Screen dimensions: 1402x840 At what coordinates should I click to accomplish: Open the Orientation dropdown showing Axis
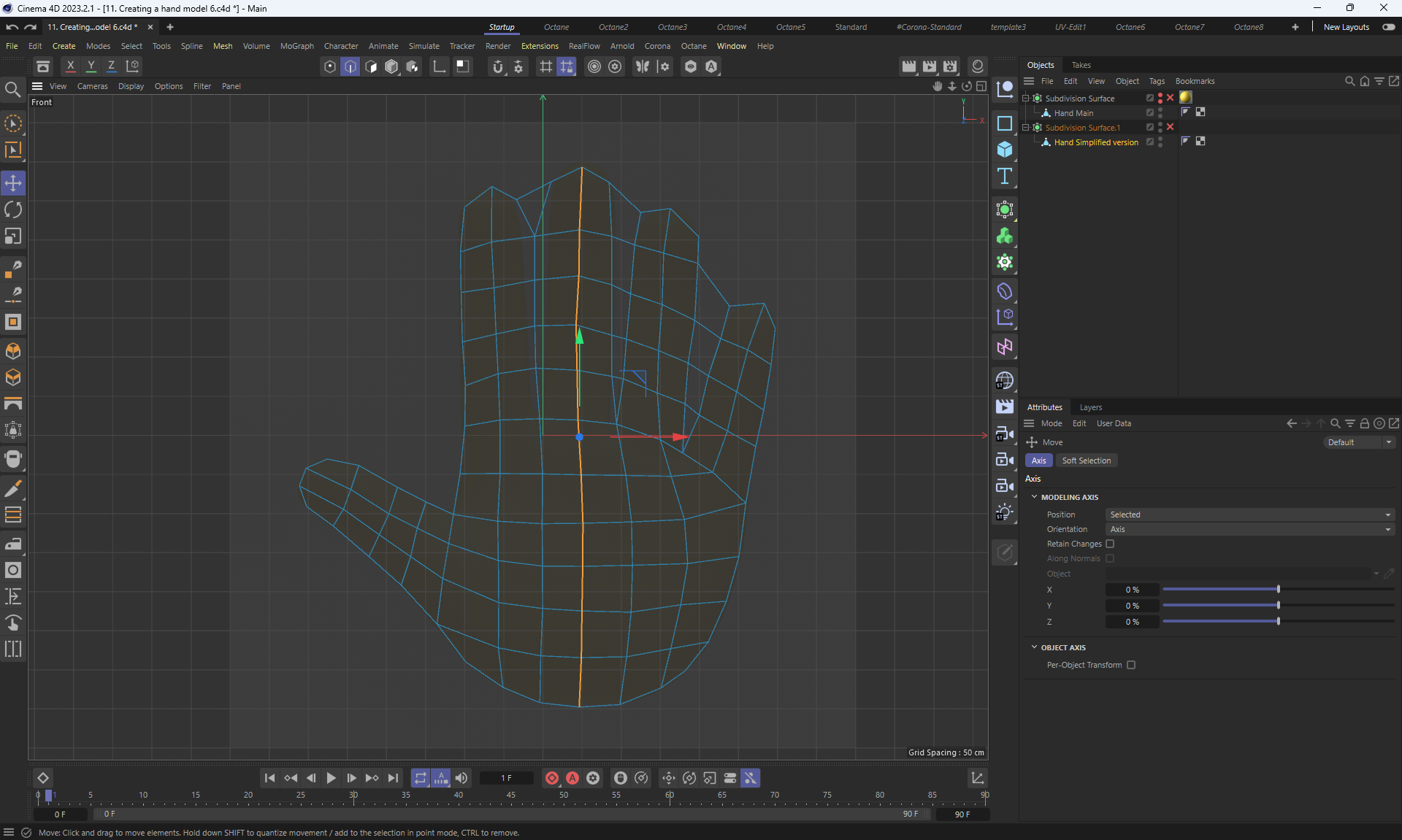pyautogui.click(x=1249, y=529)
